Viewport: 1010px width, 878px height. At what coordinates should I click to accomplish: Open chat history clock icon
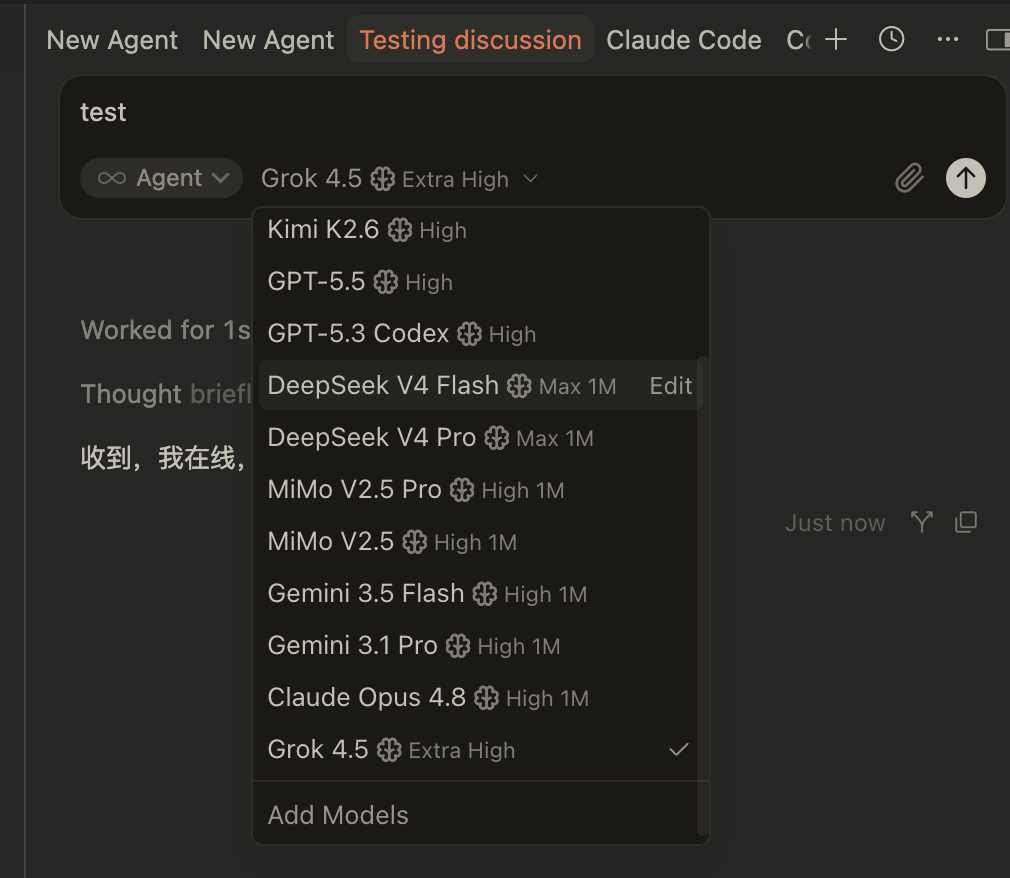coord(891,39)
